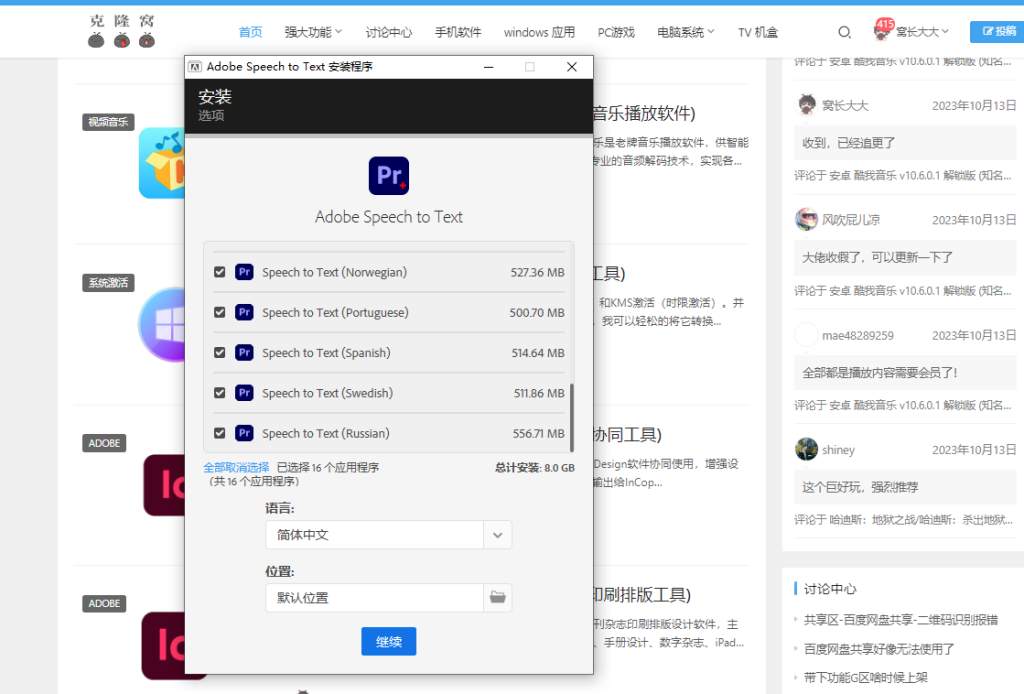The width and height of the screenshot is (1024, 694).
Task: Open comment source link 评论于 哈迪斯
Action: click(903, 520)
